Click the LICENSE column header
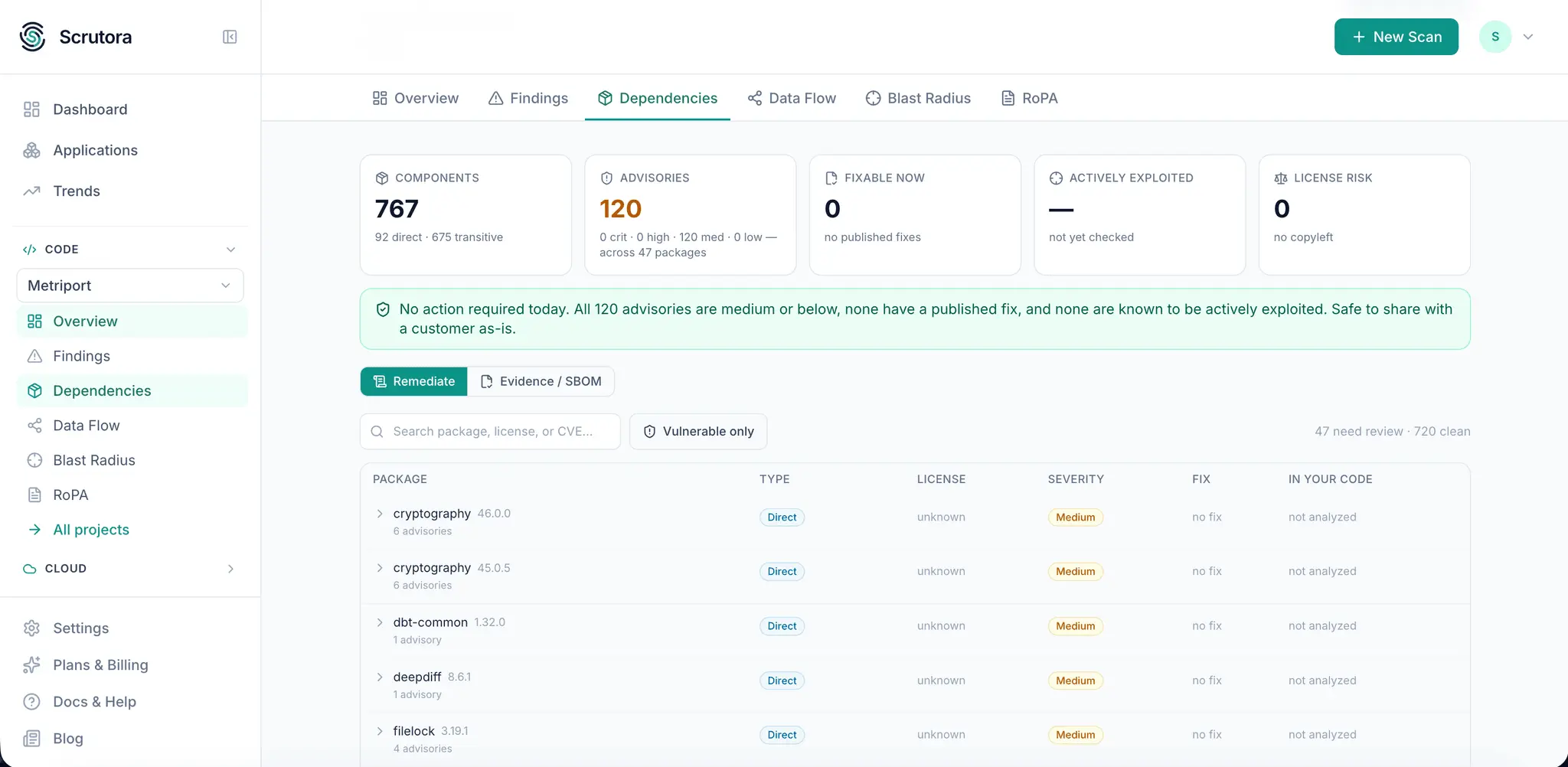The width and height of the screenshot is (1568, 767). [941, 479]
